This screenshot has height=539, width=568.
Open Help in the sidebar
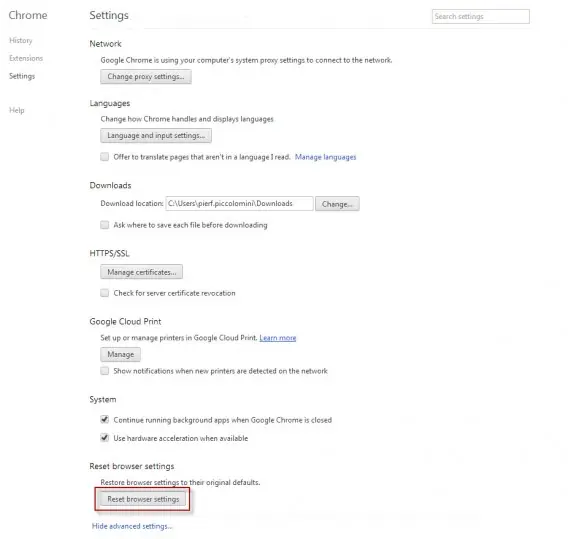point(17,110)
